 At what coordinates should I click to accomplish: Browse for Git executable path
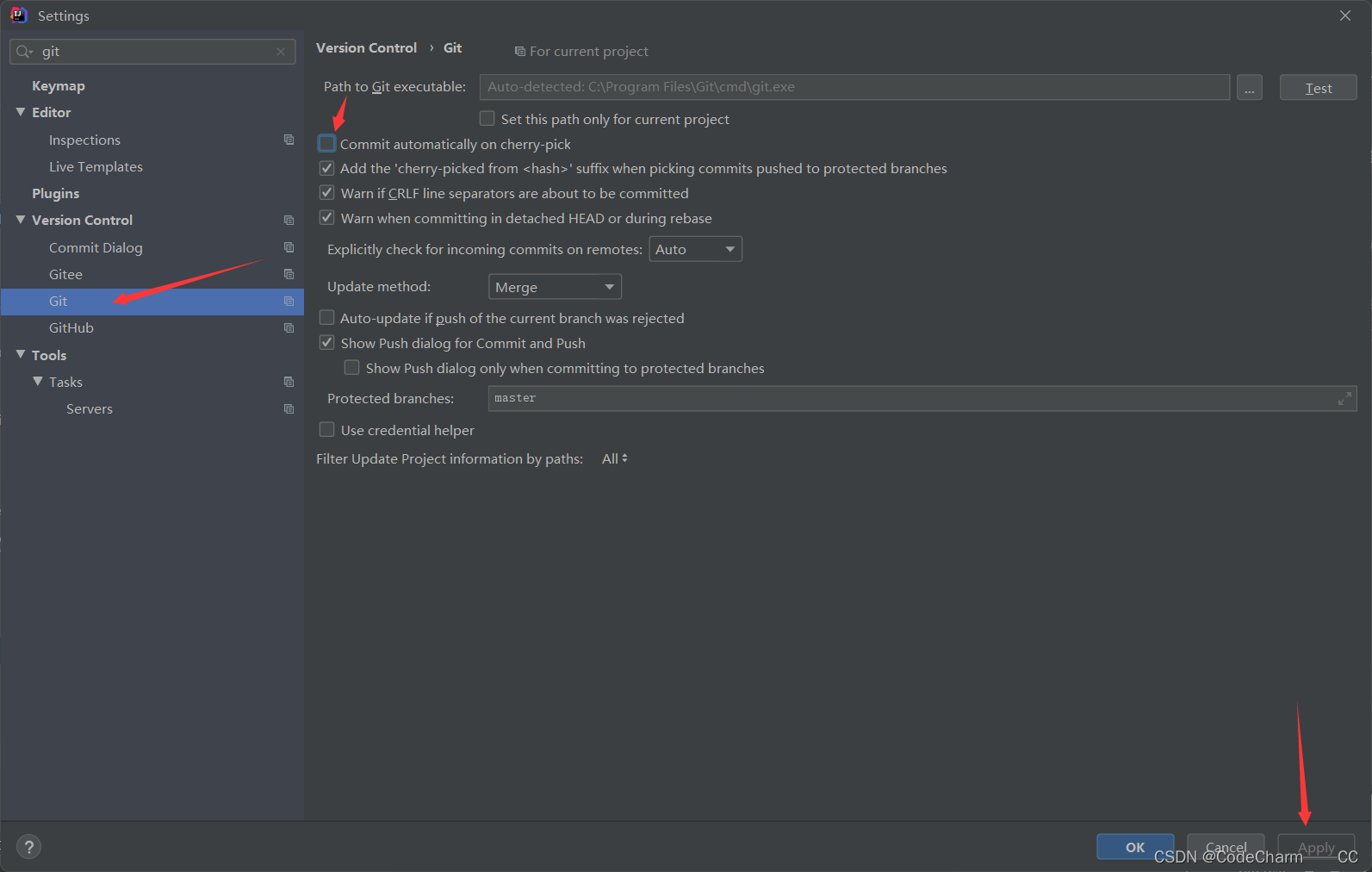coord(1249,88)
